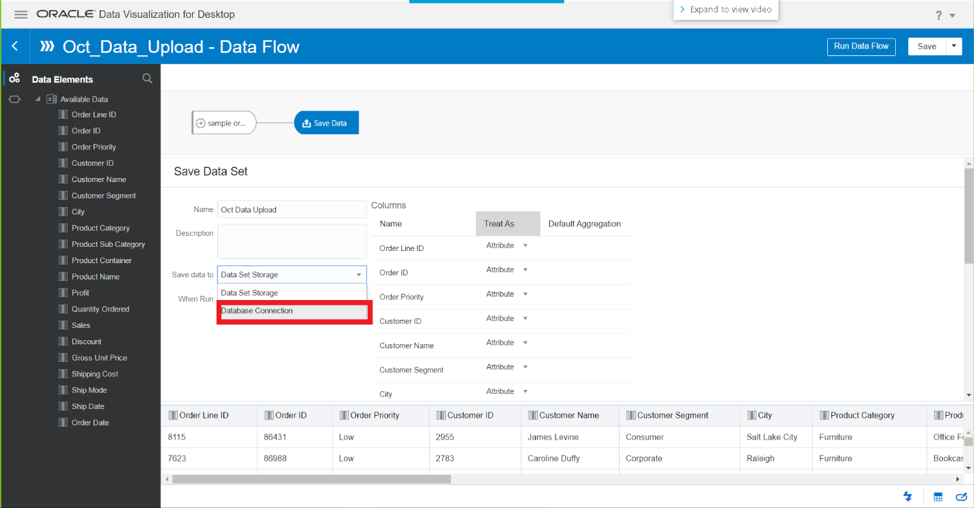Image resolution: width=974 pixels, height=508 pixels.
Task: Open Treat As dropdown for City
Action: click(526, 391)
